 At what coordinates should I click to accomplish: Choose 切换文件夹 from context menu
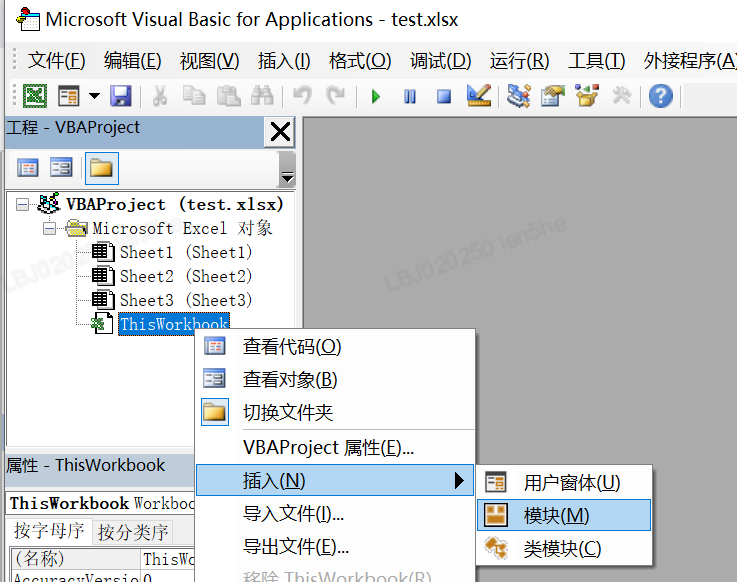[335, 412]
